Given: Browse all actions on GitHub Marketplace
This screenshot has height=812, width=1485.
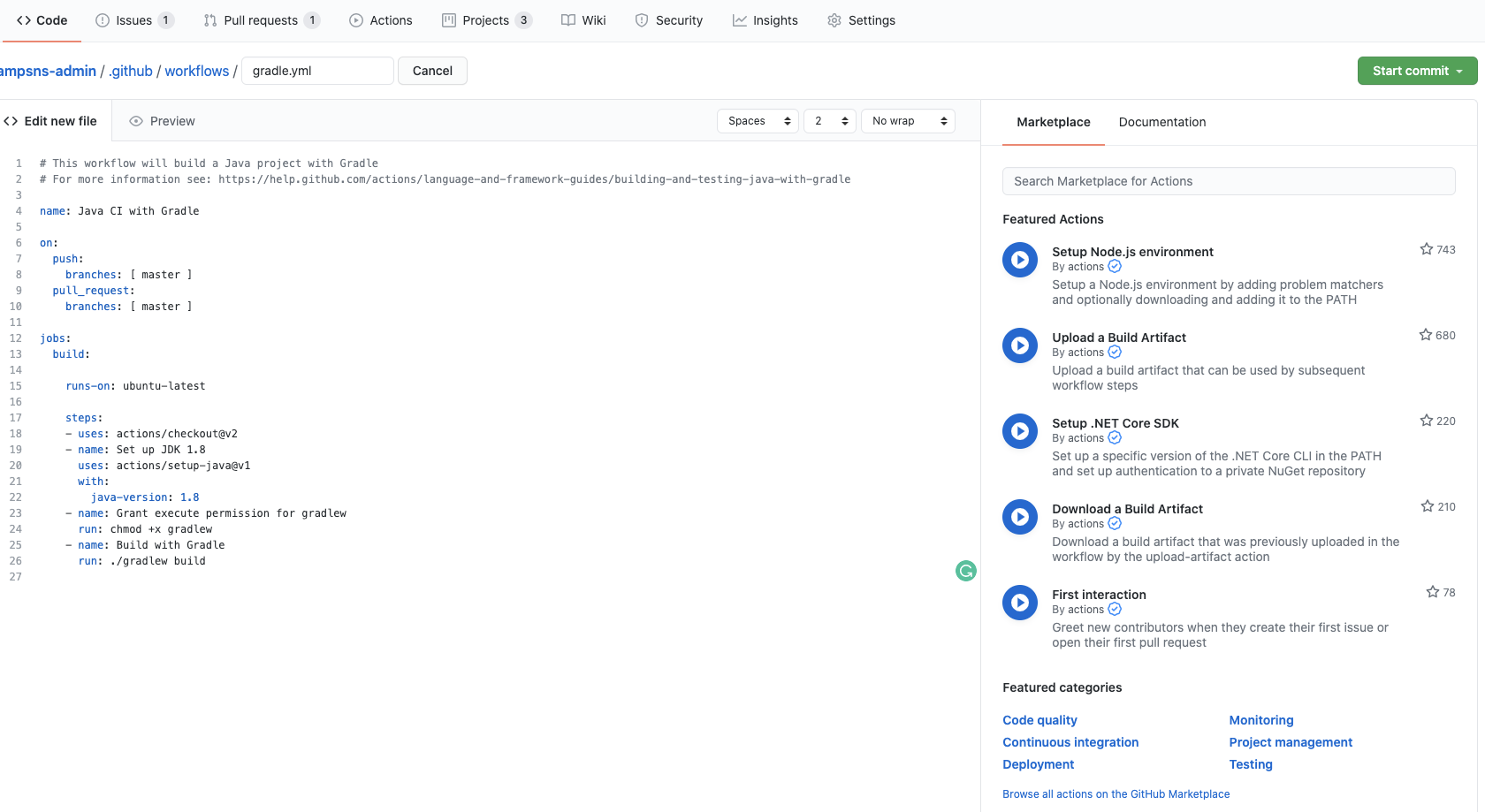Looking at the screenshot, I should (x=1116, y=794).
